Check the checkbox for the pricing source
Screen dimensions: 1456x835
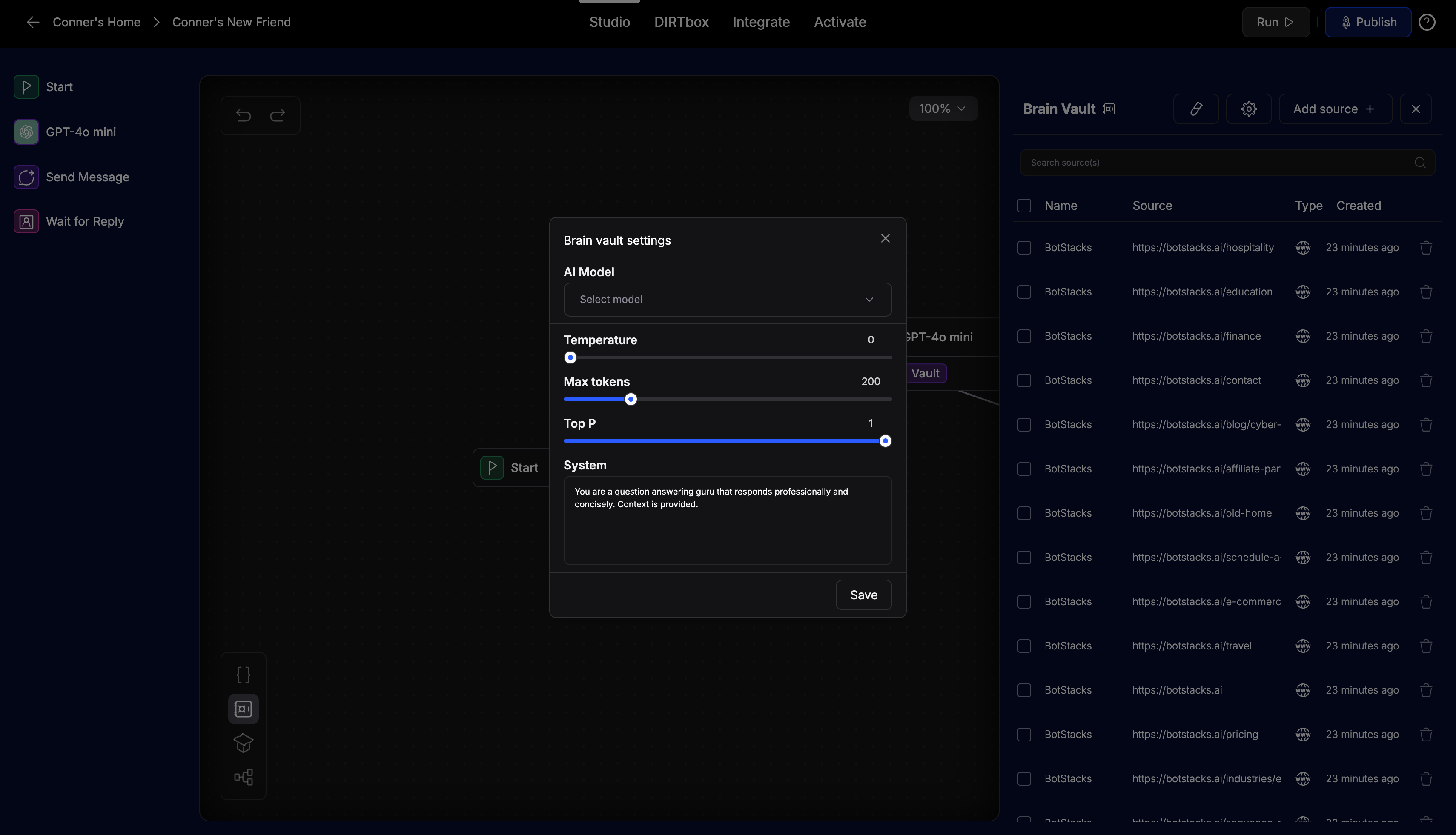click(x=1025, y=734)
